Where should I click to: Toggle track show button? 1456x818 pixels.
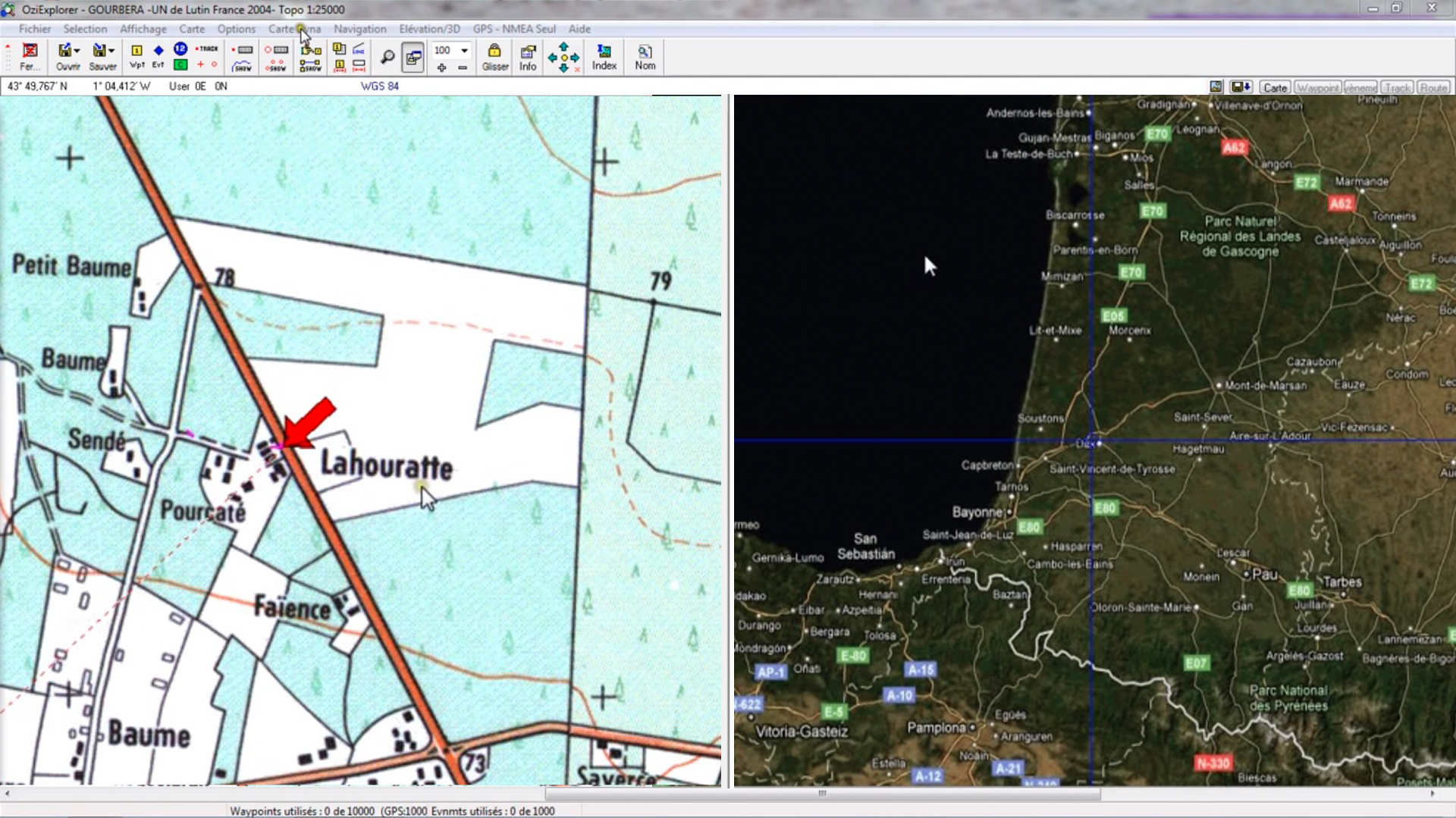point(242,67)
